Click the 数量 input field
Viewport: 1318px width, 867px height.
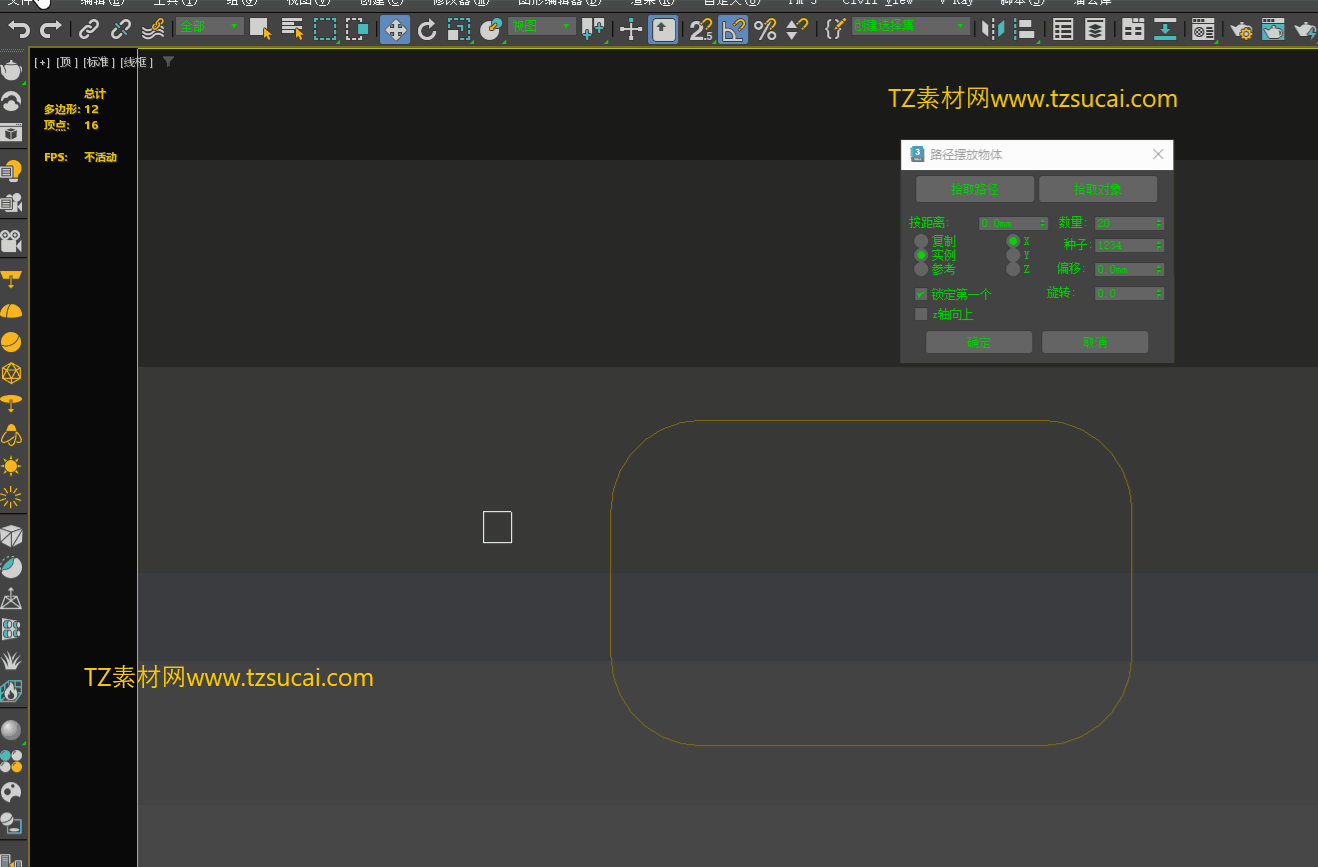1123,223
